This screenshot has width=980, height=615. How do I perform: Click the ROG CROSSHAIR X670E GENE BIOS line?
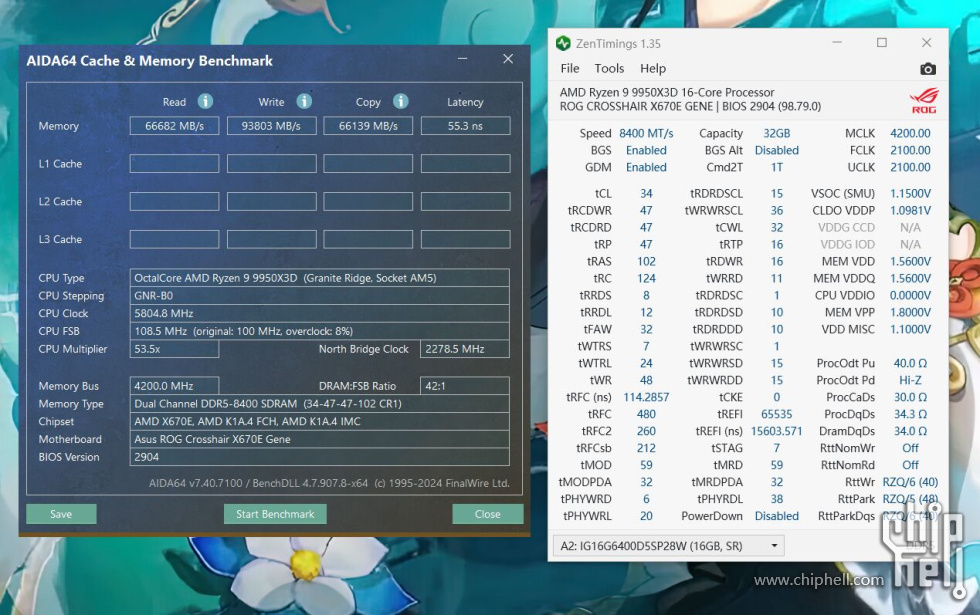(691, 106)
